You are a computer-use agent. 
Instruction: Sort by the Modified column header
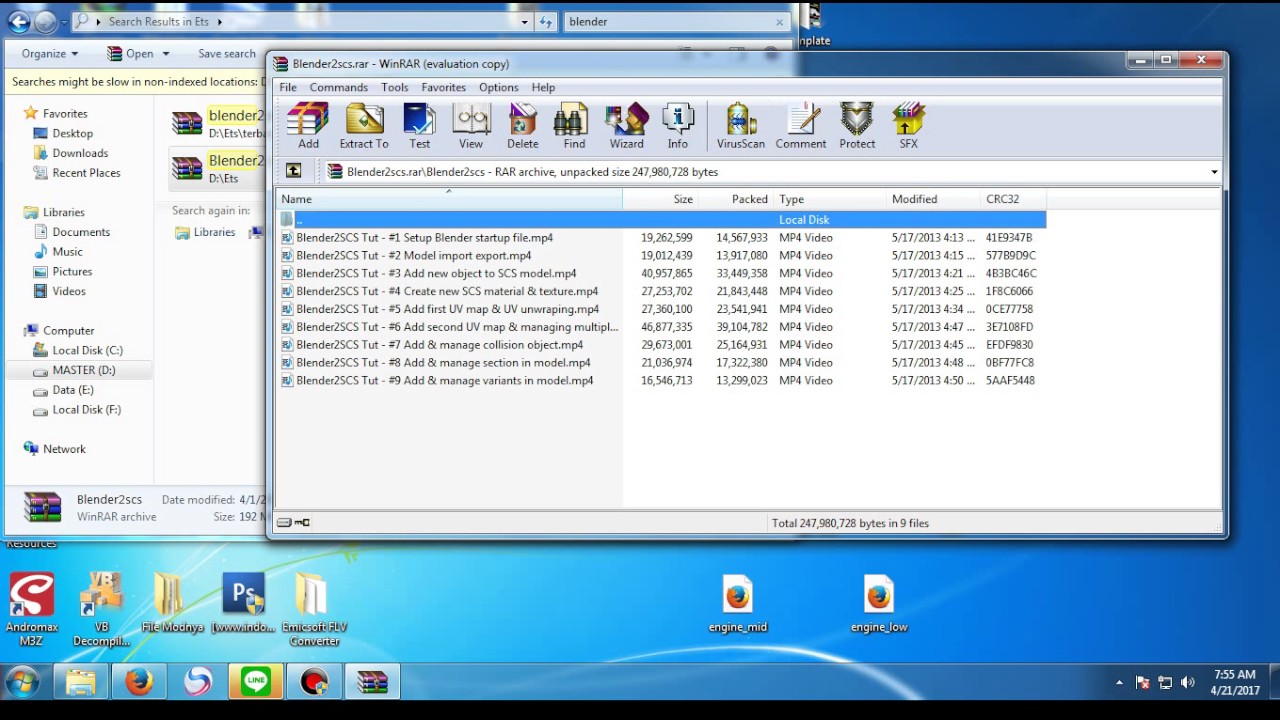(x=934, y=199)
